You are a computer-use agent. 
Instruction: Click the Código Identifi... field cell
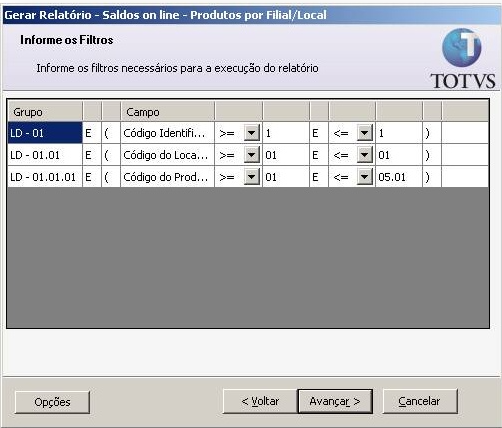pyautogui.click(x=167, y=133)
